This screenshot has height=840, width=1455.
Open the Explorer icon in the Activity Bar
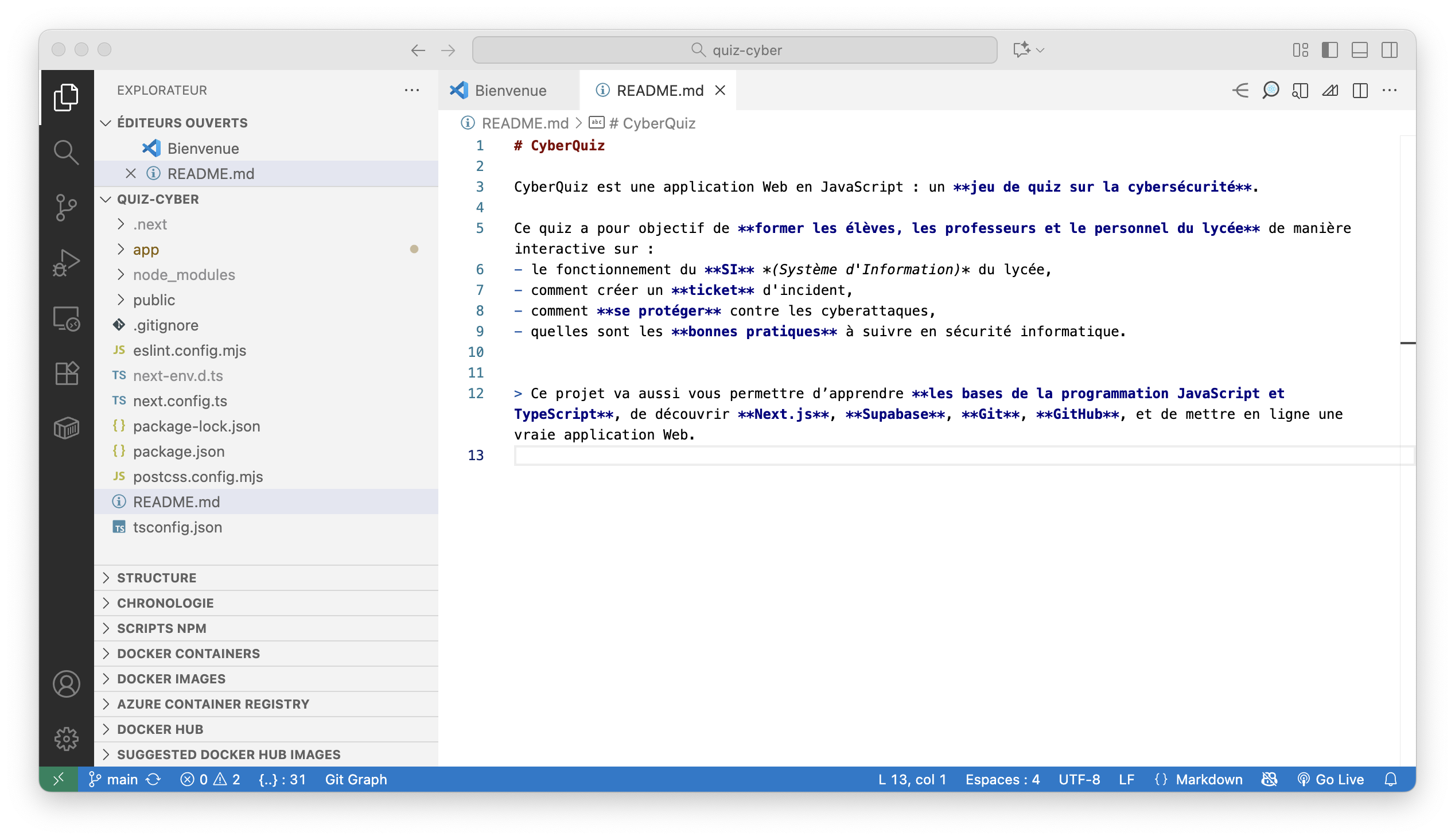tap(67, 98)
